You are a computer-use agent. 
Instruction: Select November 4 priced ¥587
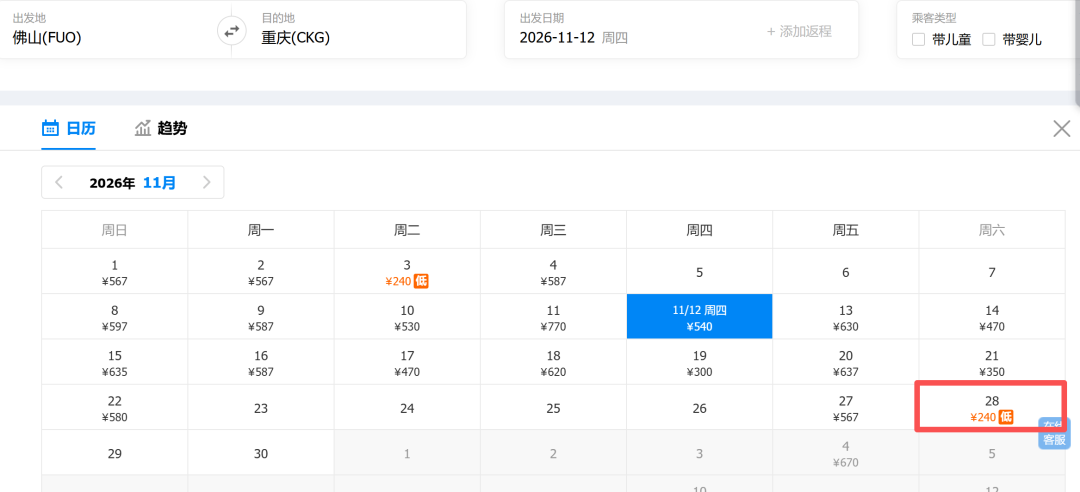tap(554, 271)
